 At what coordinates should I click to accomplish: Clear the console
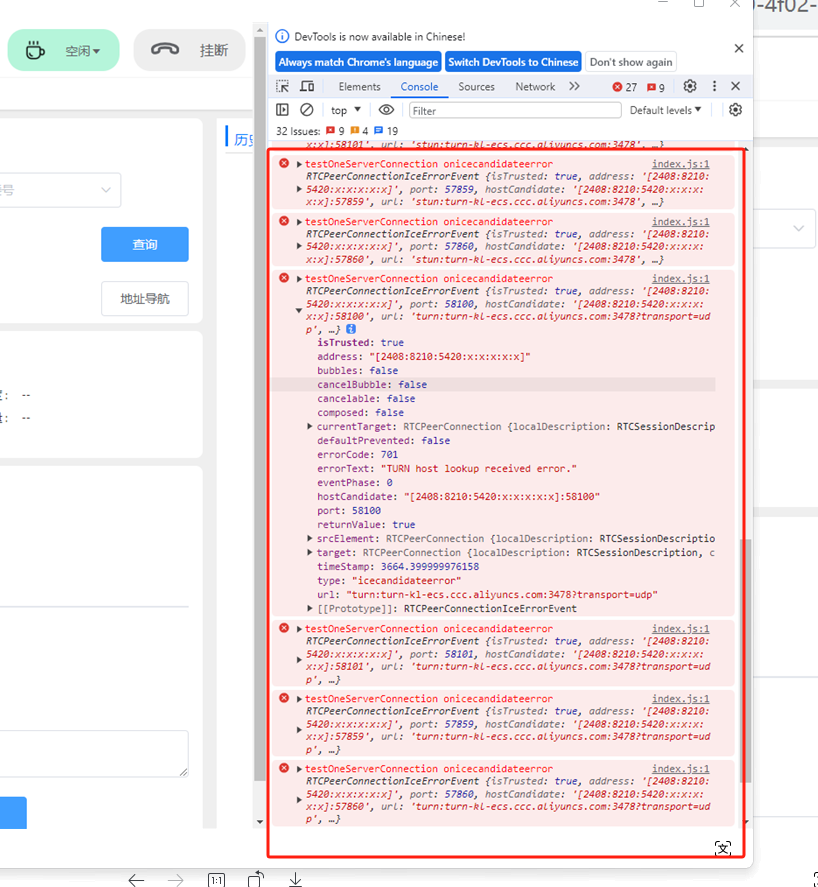coord(307,110)
